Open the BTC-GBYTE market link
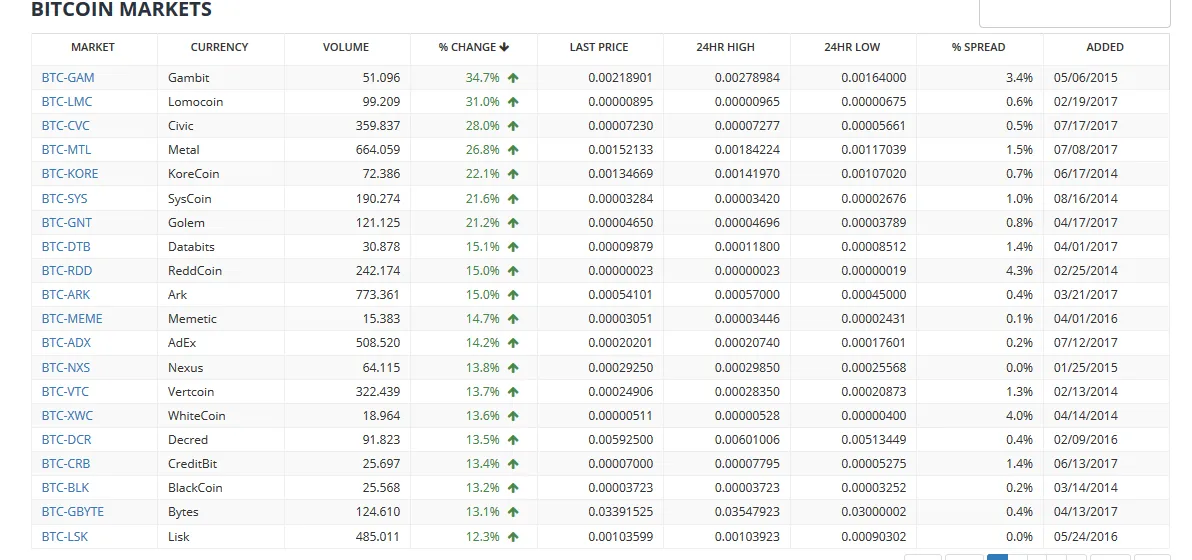 (x=73, y=512)
